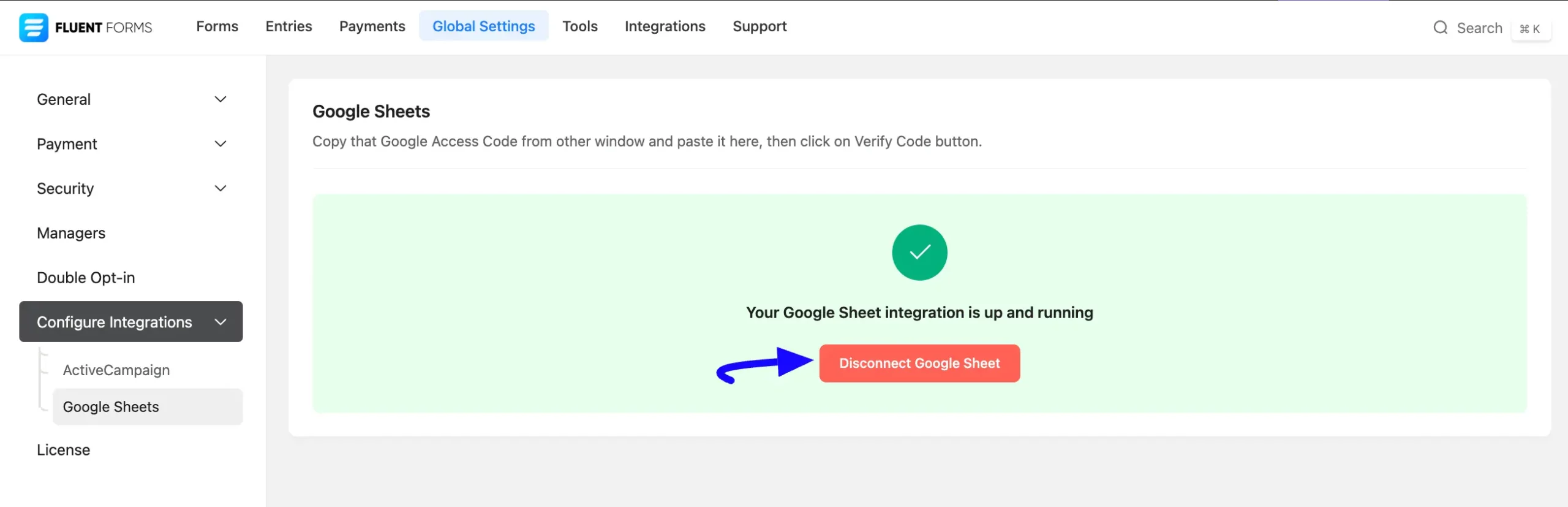
Task: Collapse the Configure Integrations chevron
Action: 221,322
